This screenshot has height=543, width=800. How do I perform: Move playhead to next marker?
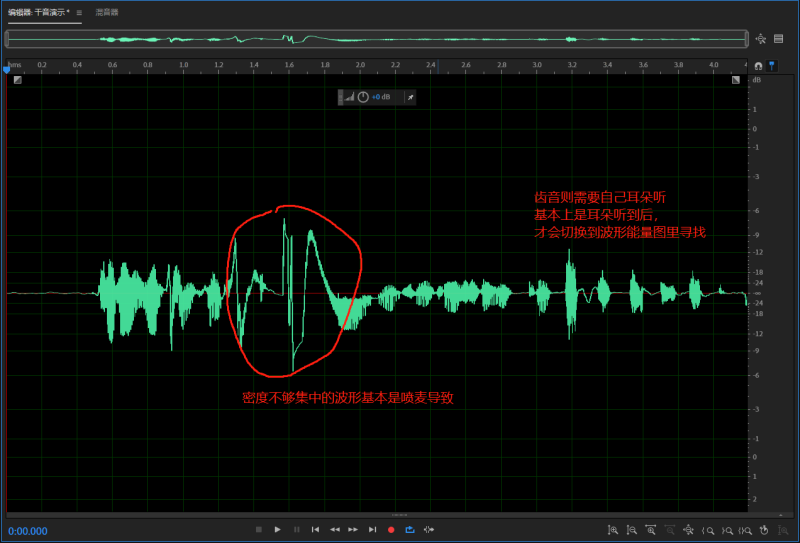(372, 529)
